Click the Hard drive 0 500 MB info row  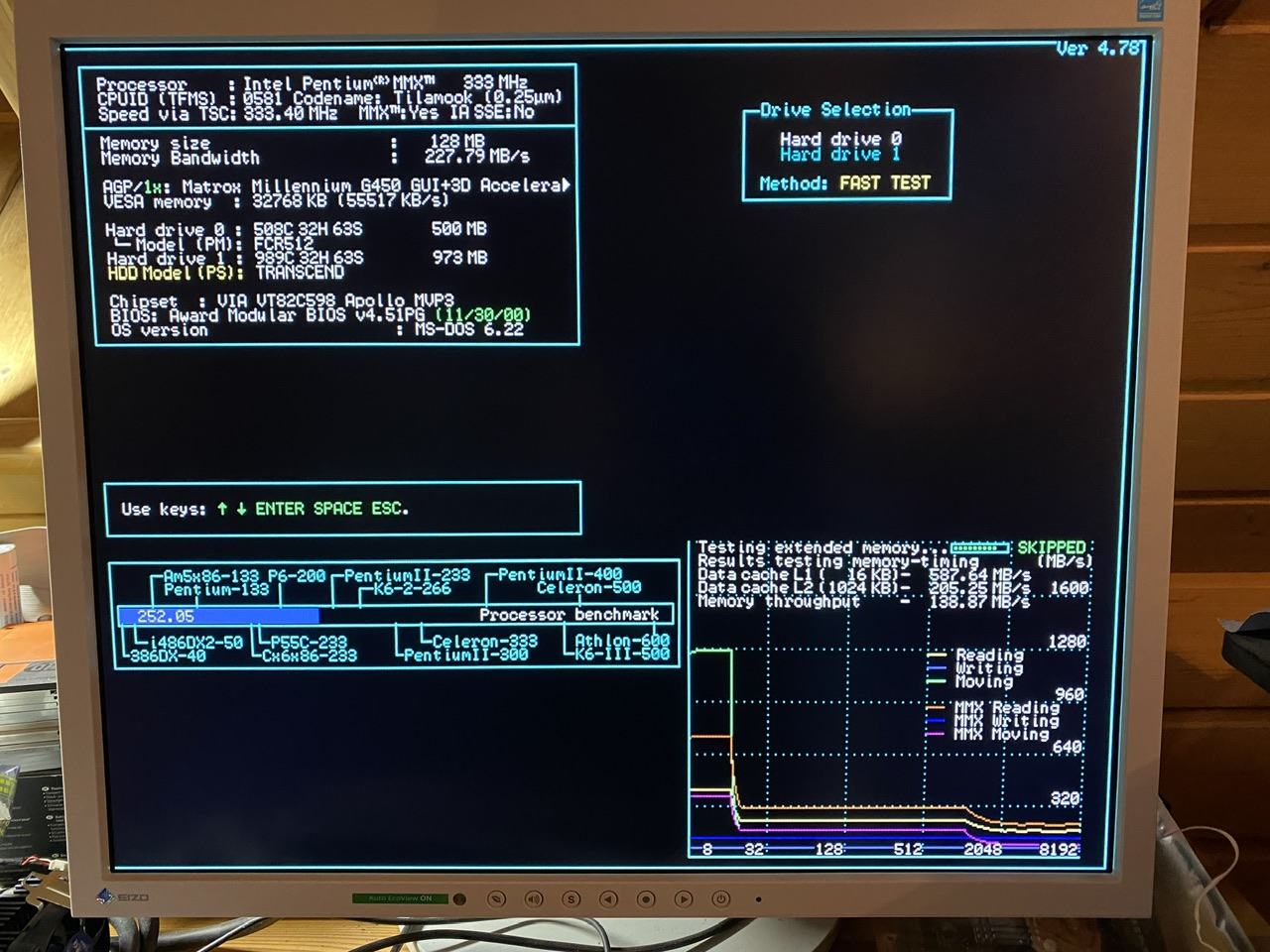pos(296,229)
